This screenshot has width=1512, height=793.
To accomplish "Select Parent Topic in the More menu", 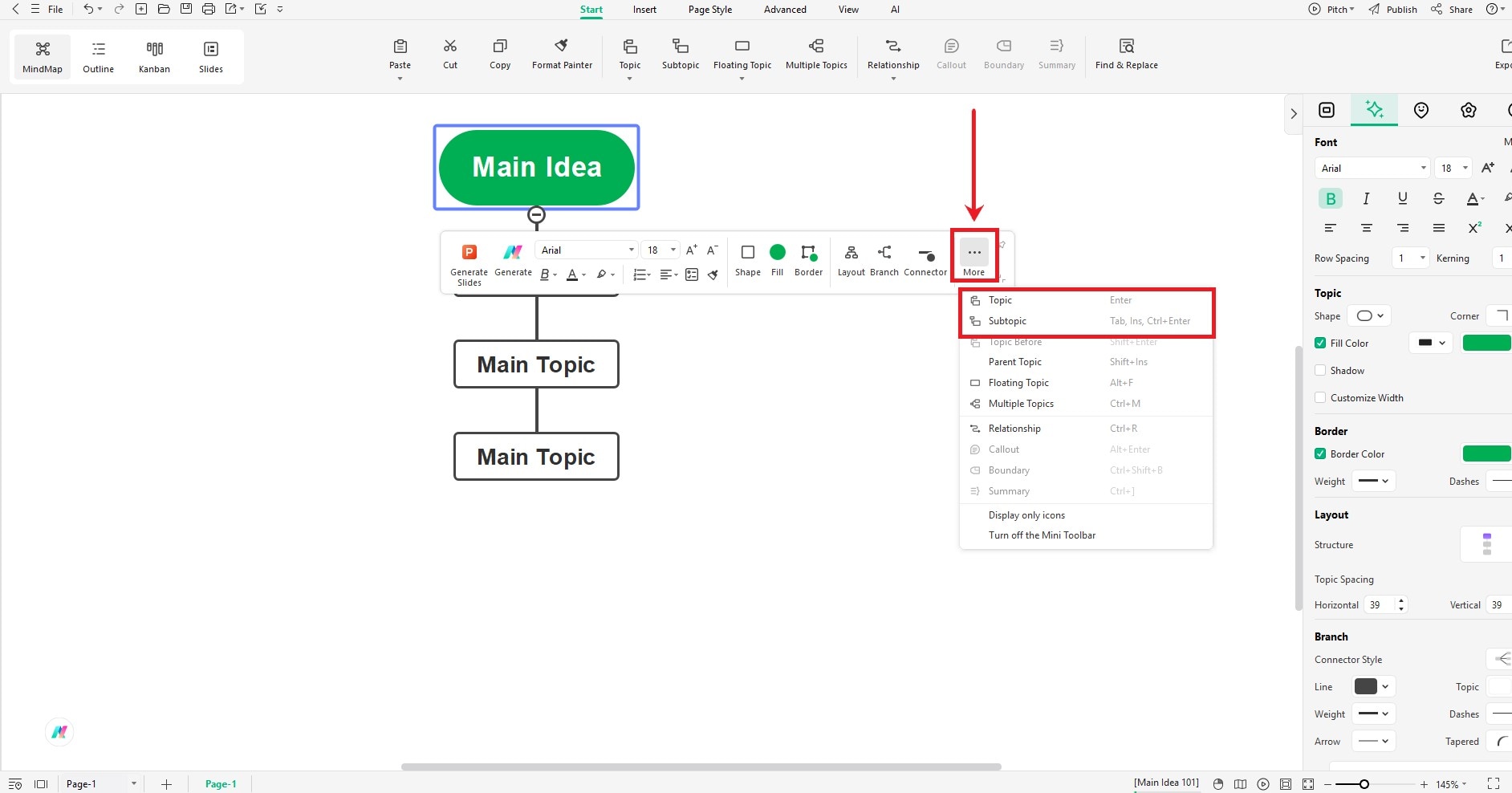I will pyautogui.click(x=1087, y=362).
